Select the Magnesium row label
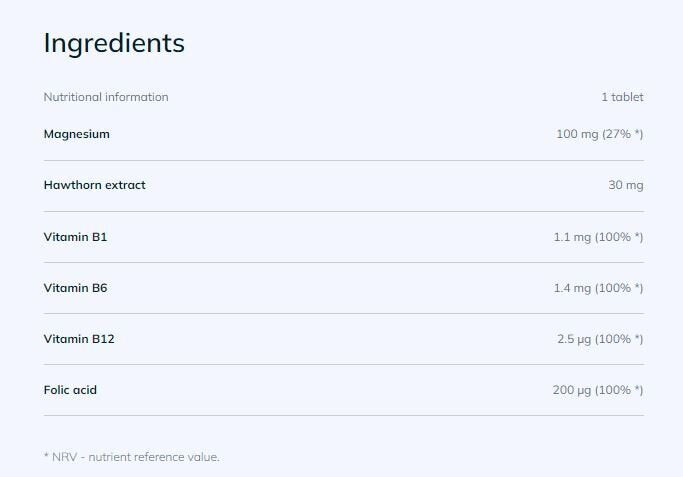This screenshot has width=683, height=477. pos(77,134)
